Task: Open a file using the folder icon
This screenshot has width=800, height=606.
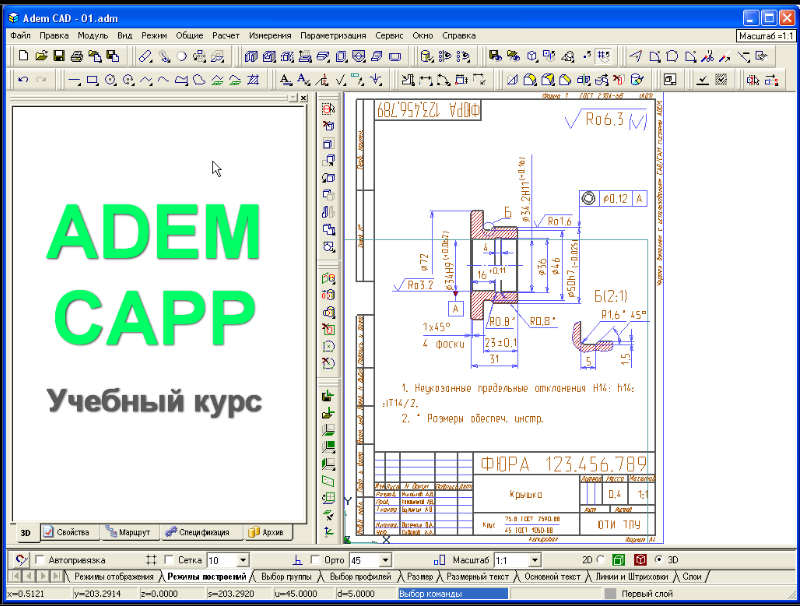Action: click(41, 56)
